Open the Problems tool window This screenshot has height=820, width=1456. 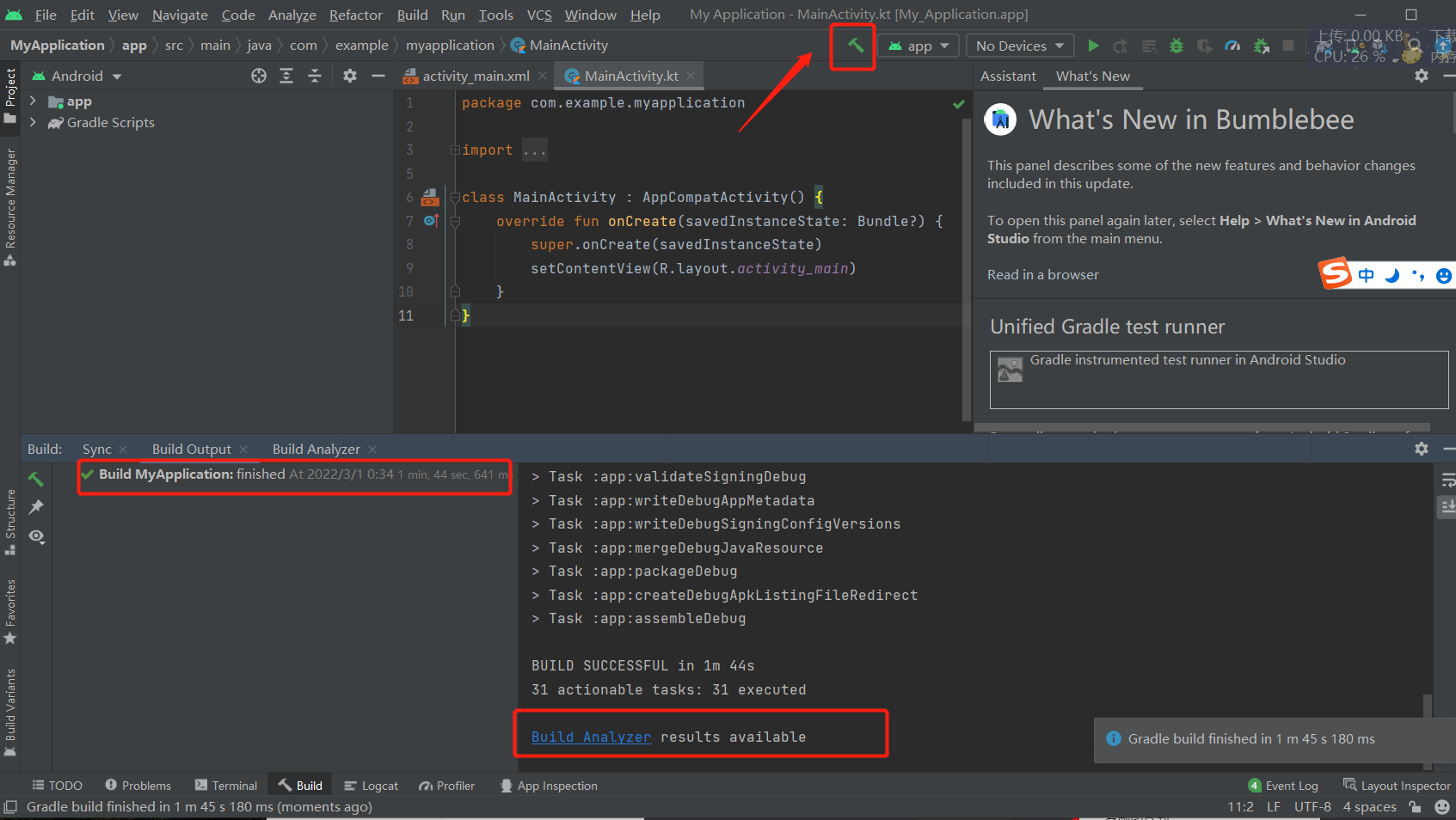[x=138, y=786]
